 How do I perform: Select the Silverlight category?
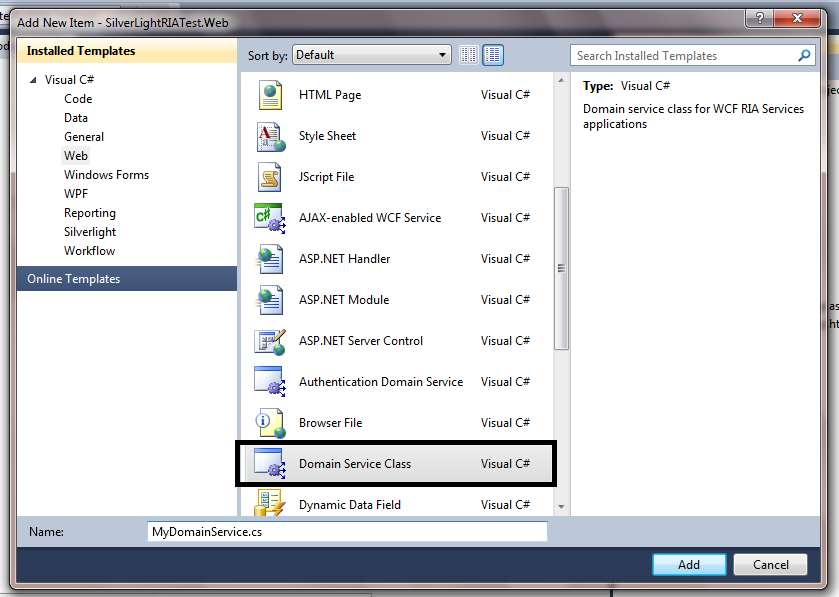[90, 232]
